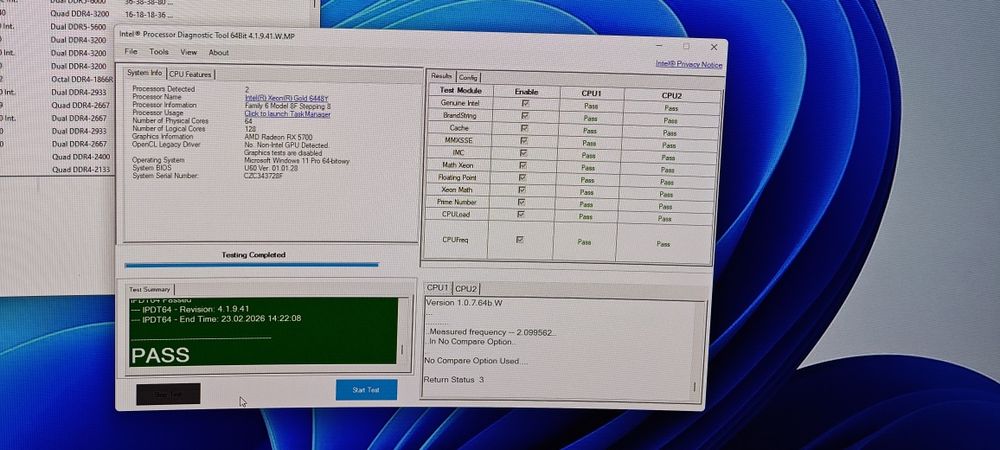Viewport: 1000px width, 450px height.
Task: Select the Cache CPU2 Pass cell
Action: [x=670, y=133]
